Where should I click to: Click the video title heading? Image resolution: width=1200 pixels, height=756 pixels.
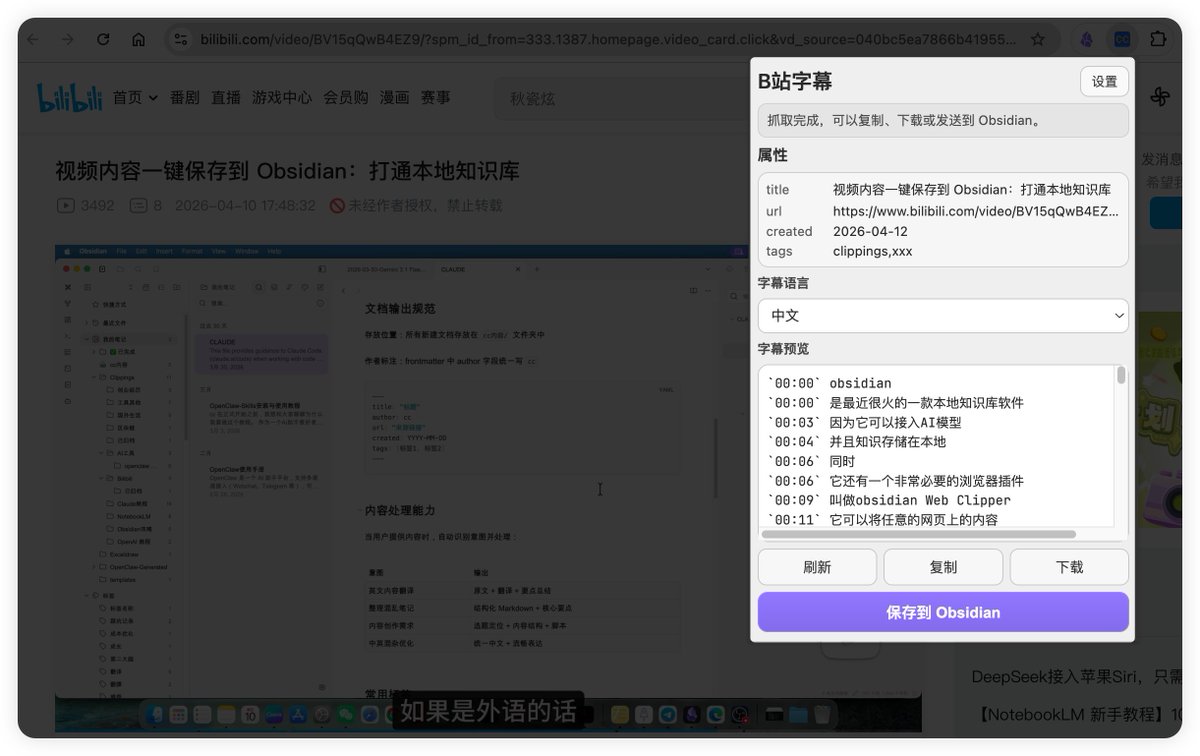288,170
